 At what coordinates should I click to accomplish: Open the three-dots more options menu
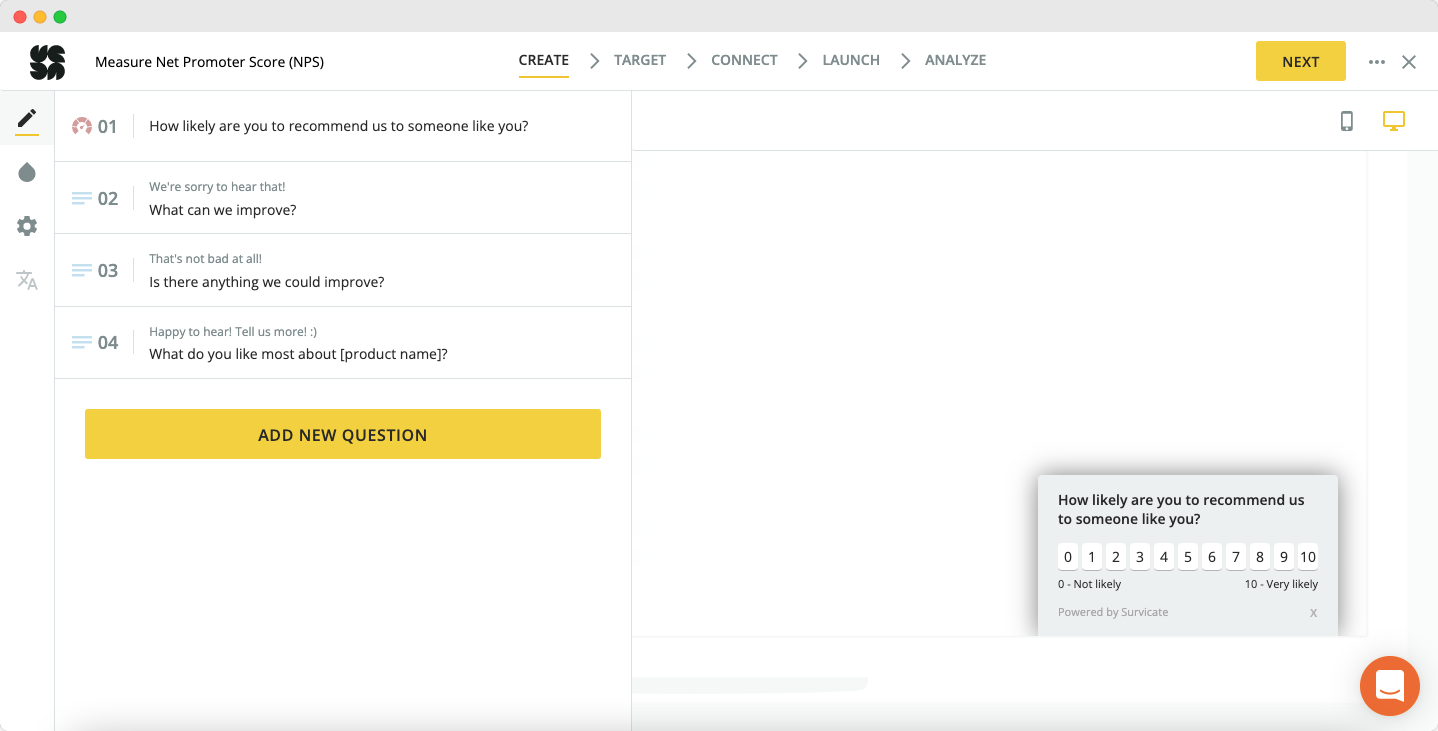point(1377,62)
